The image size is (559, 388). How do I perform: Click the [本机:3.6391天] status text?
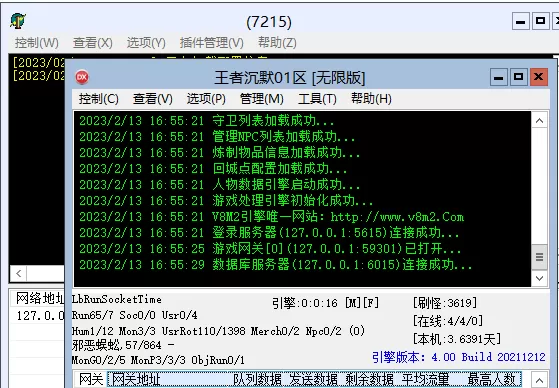[x=457, y=339]
